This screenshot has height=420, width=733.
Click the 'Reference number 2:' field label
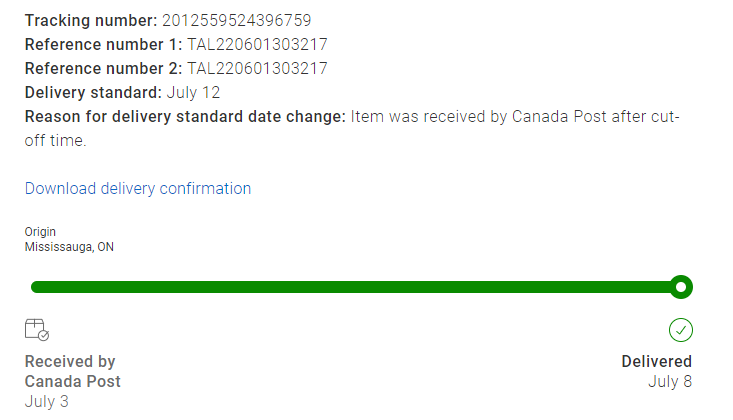click(x=103, y=69)
